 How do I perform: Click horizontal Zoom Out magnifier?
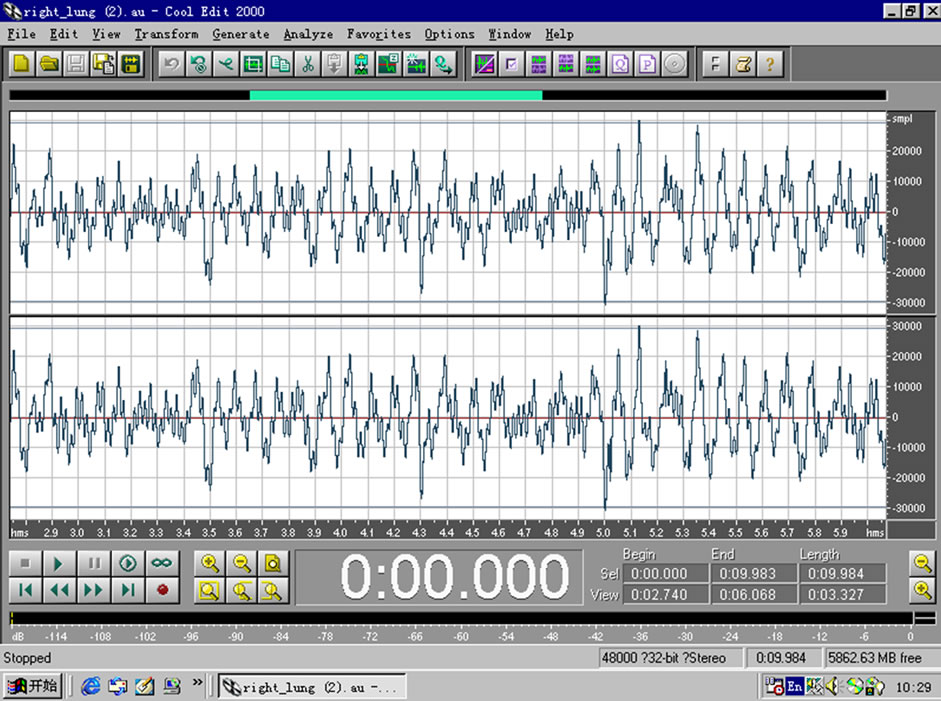point(241,563)
